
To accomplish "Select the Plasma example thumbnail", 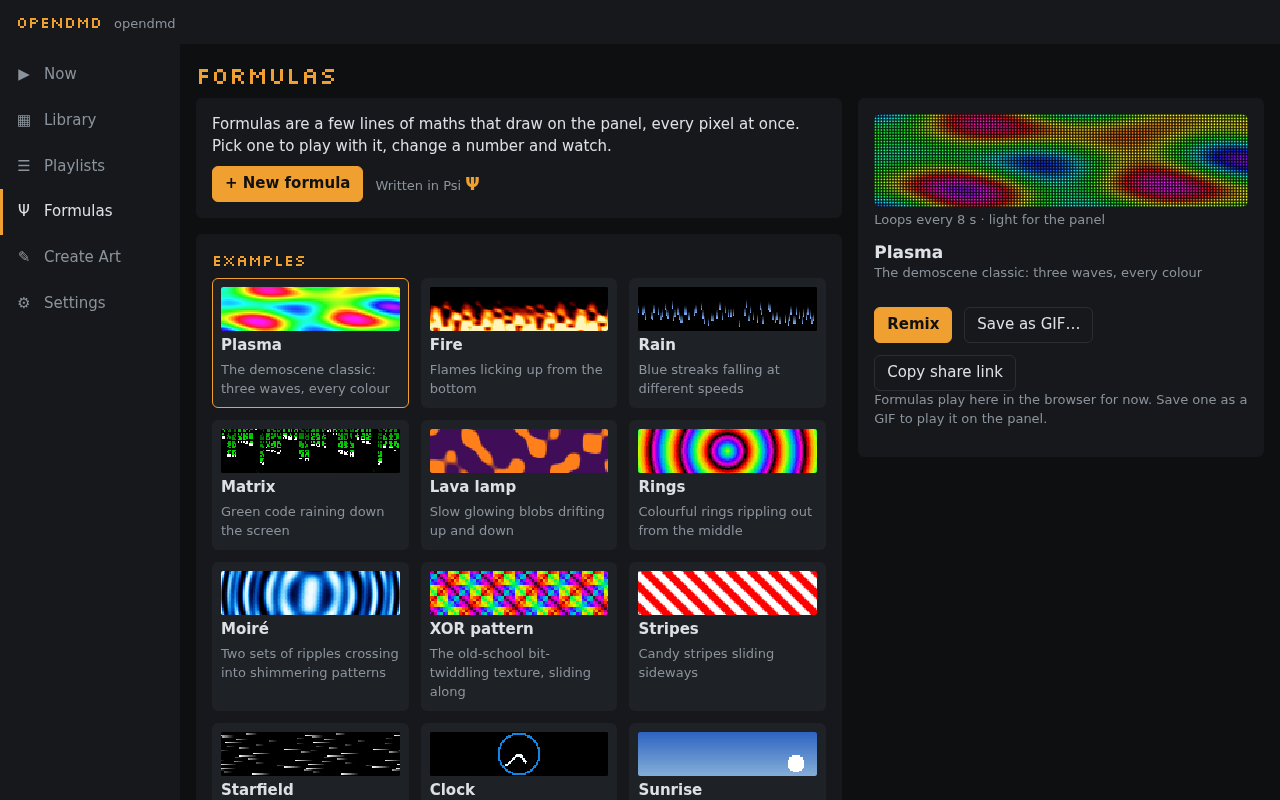I will (310, 309).
